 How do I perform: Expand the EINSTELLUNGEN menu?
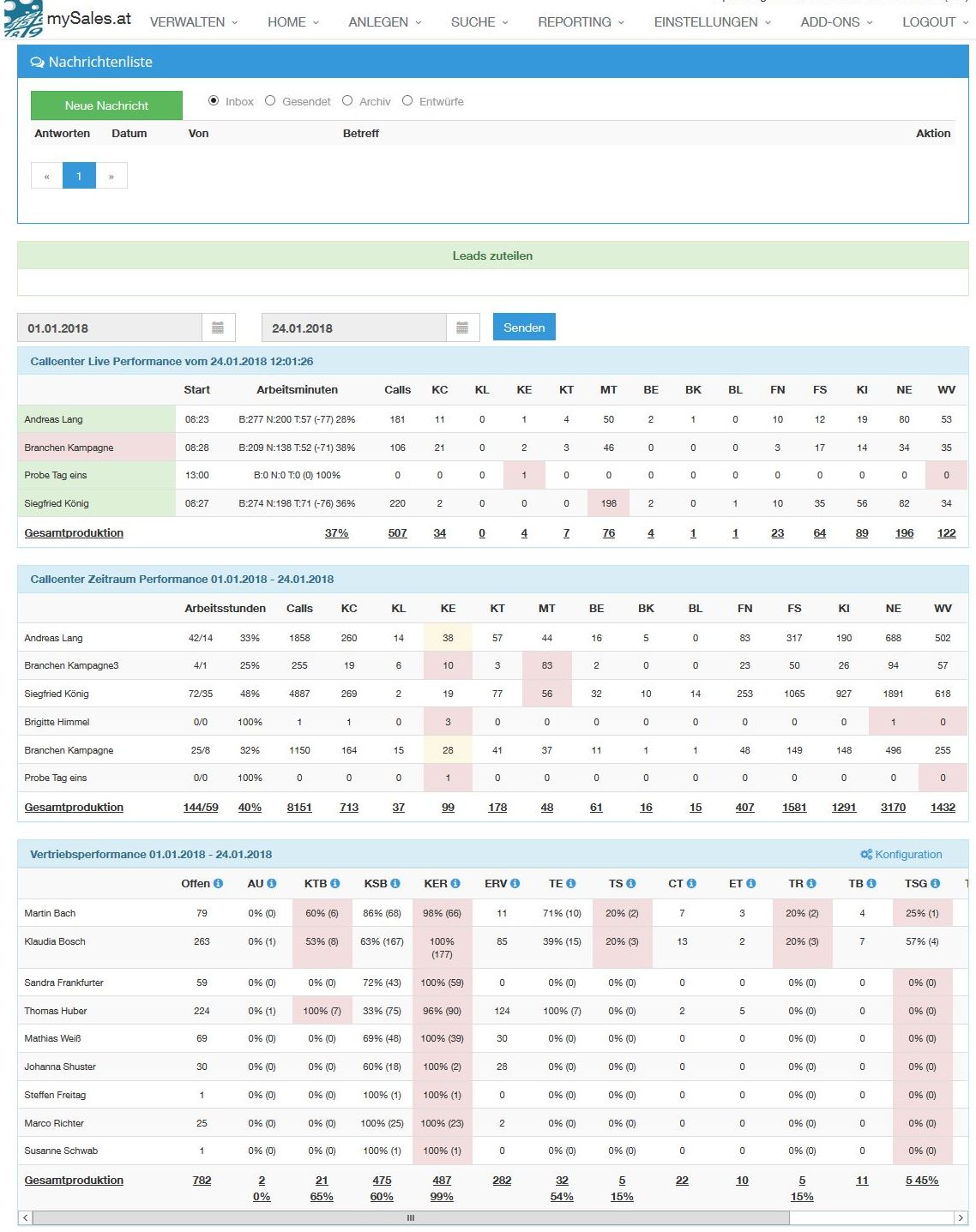point(712,22)
